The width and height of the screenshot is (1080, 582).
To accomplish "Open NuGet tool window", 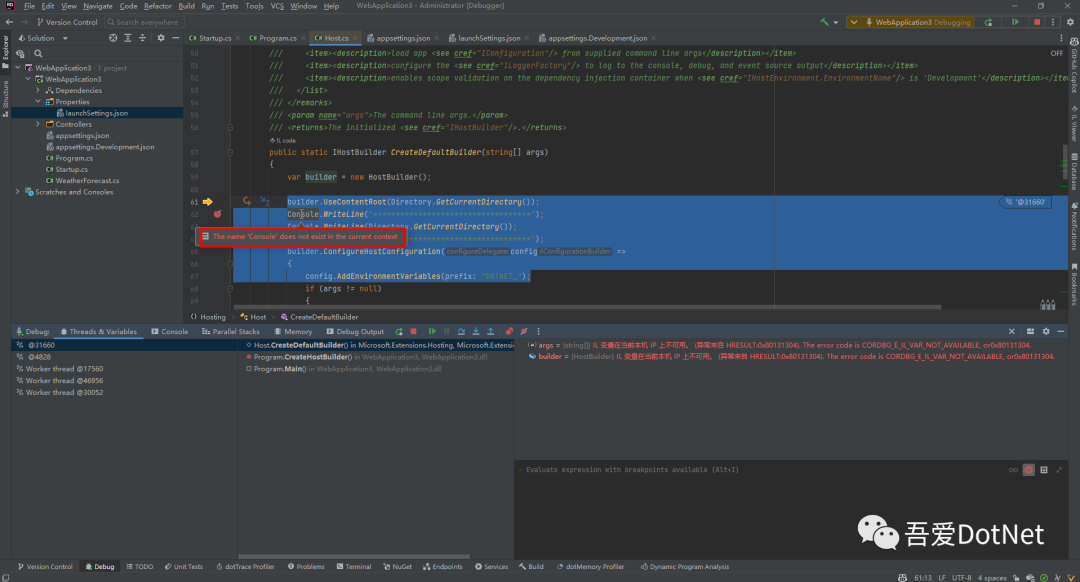I will (x=397, y=566).
